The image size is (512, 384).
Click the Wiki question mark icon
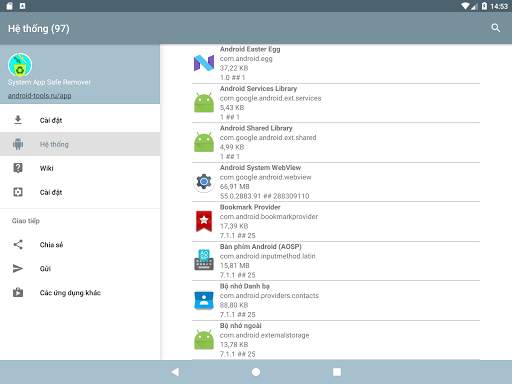click(18, 168)
